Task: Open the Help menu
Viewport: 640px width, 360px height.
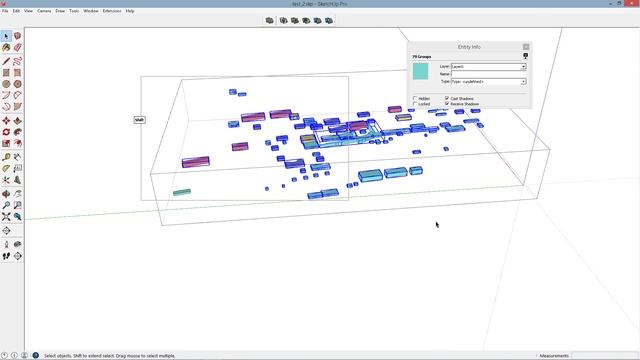Action: pos(130,11)
